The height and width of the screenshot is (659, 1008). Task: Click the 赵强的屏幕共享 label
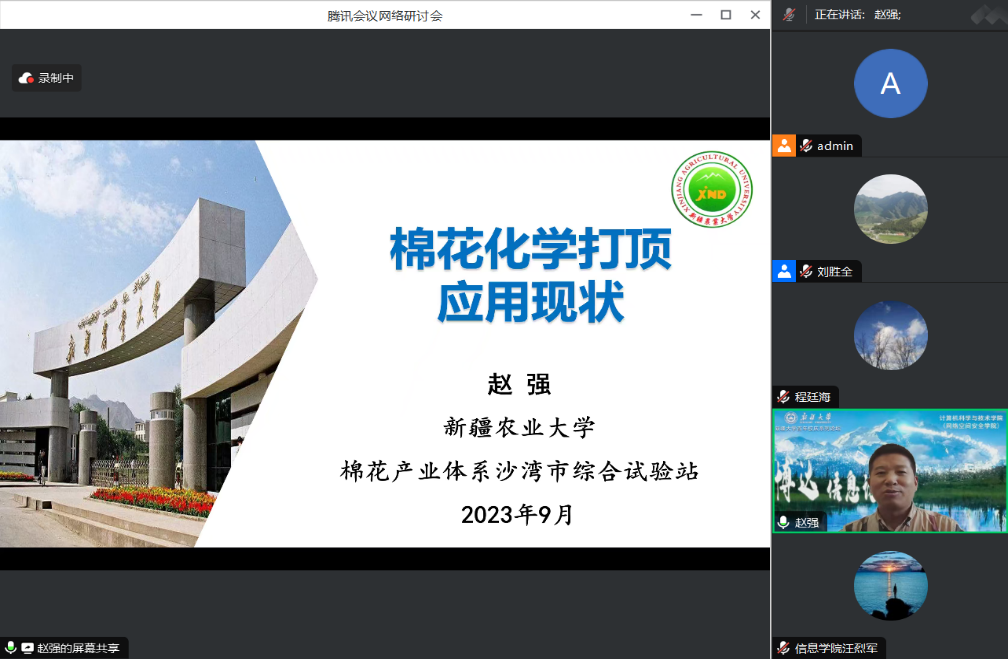click(x=78, y=648)
